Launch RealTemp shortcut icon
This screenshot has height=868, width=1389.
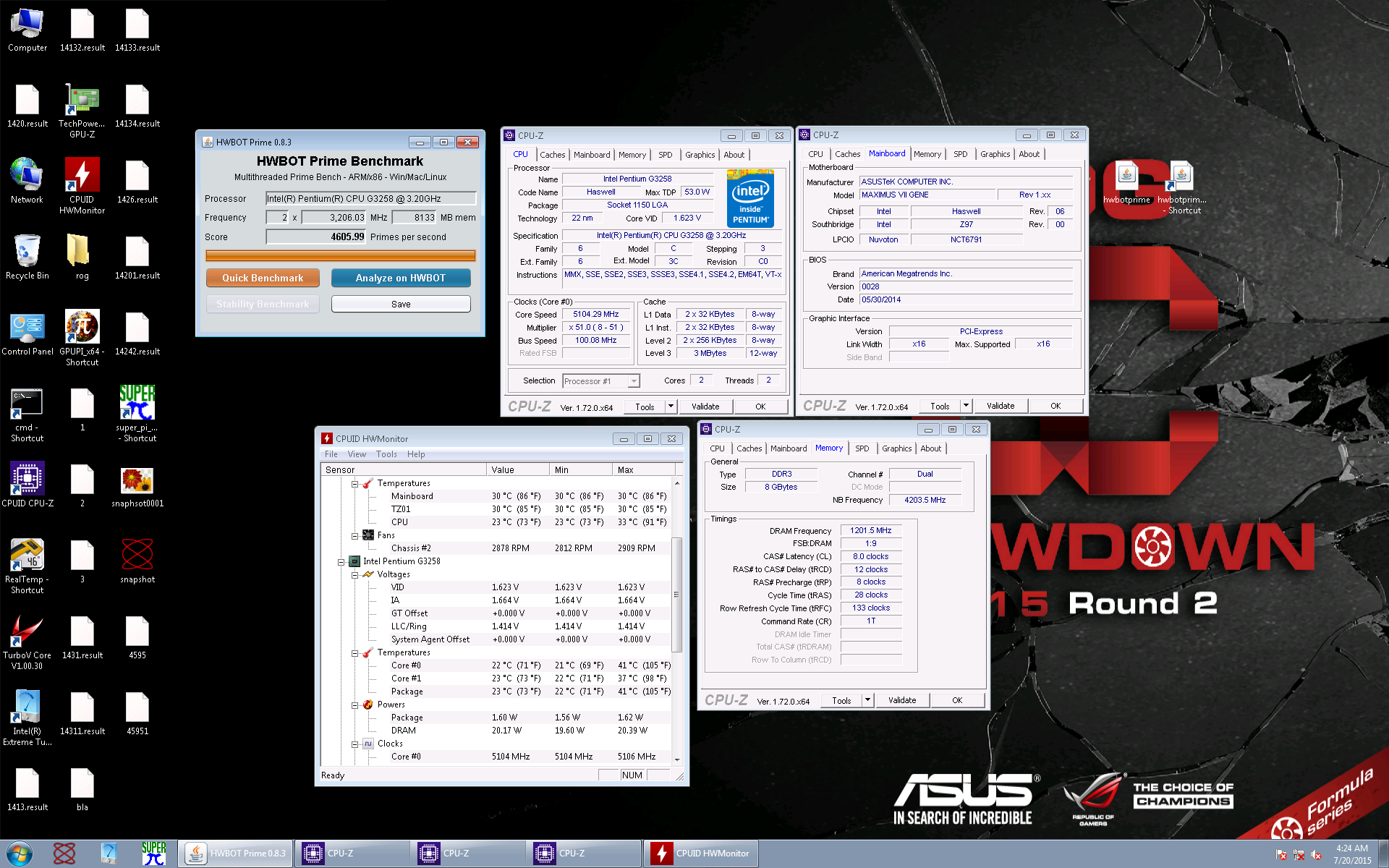click(27, 566)
